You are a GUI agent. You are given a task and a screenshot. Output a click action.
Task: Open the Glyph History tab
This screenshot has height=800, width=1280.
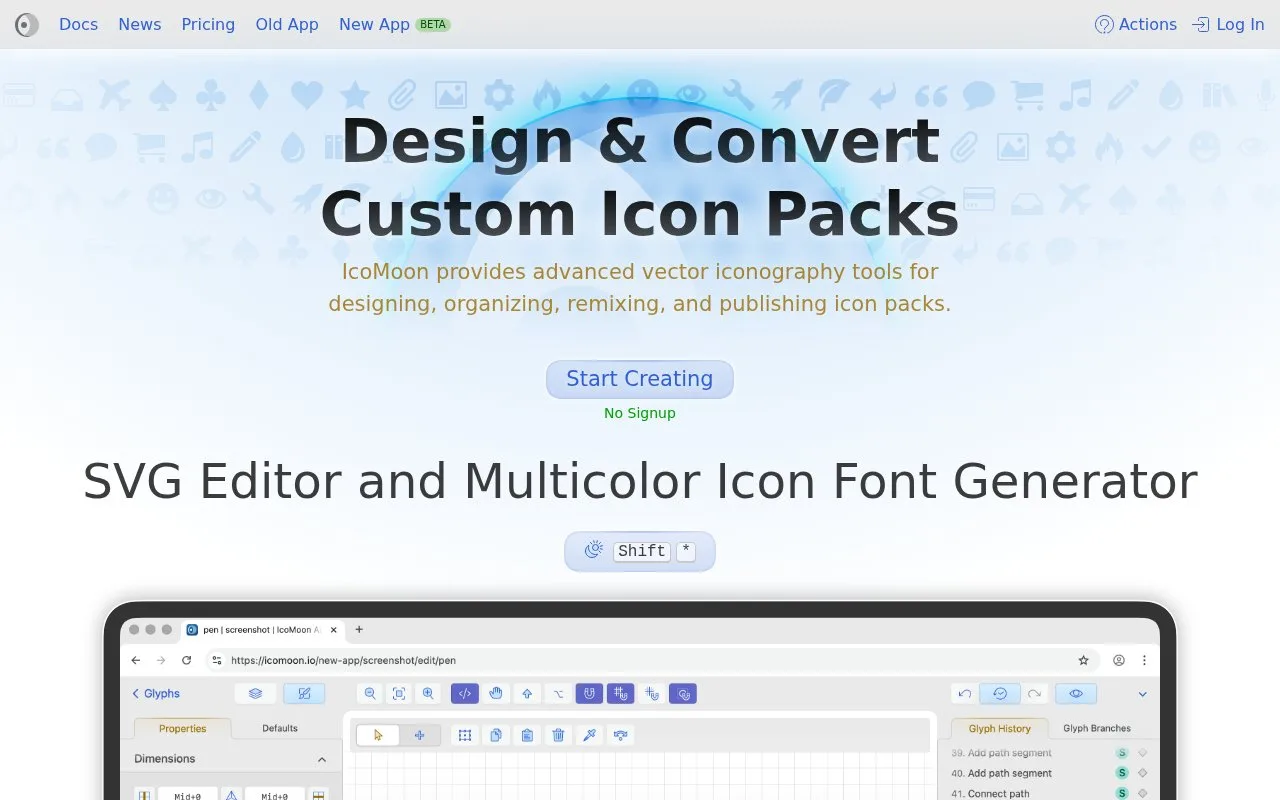pos(1000,728)
